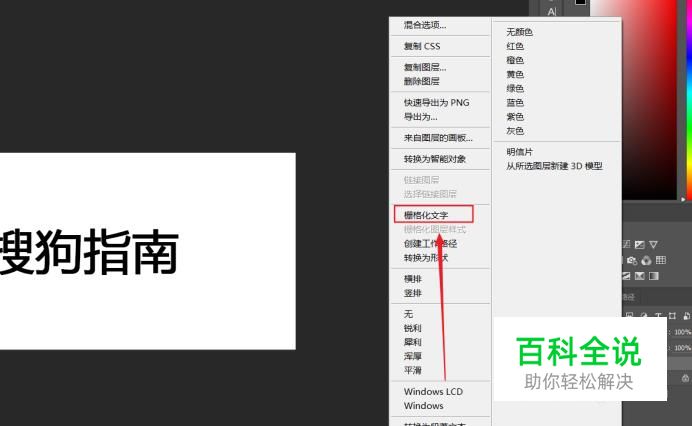Choose the 锐利 anti-aliasing option
The image size is (692, 426).
(413, 328)
